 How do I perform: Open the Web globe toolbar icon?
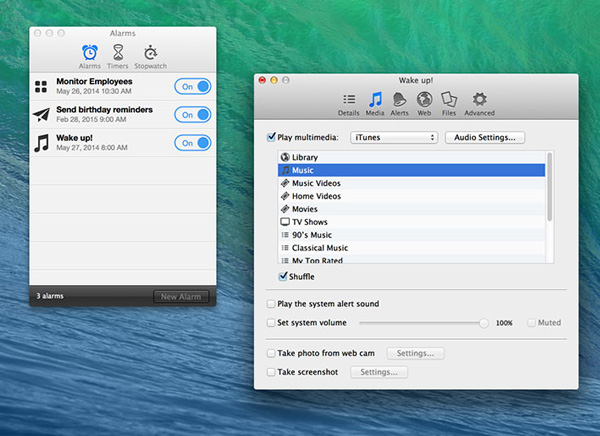[x=424, y=100]
